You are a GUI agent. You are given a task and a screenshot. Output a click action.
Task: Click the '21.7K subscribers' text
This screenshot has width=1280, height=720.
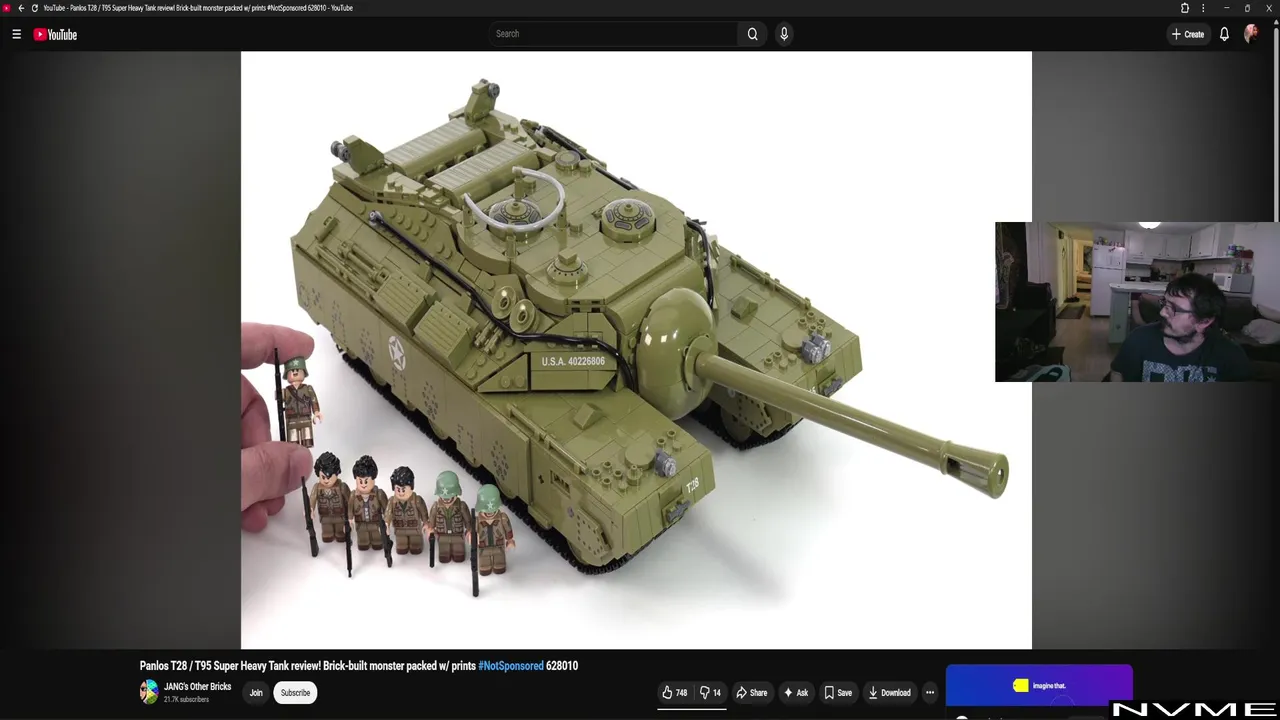point(186,700)
